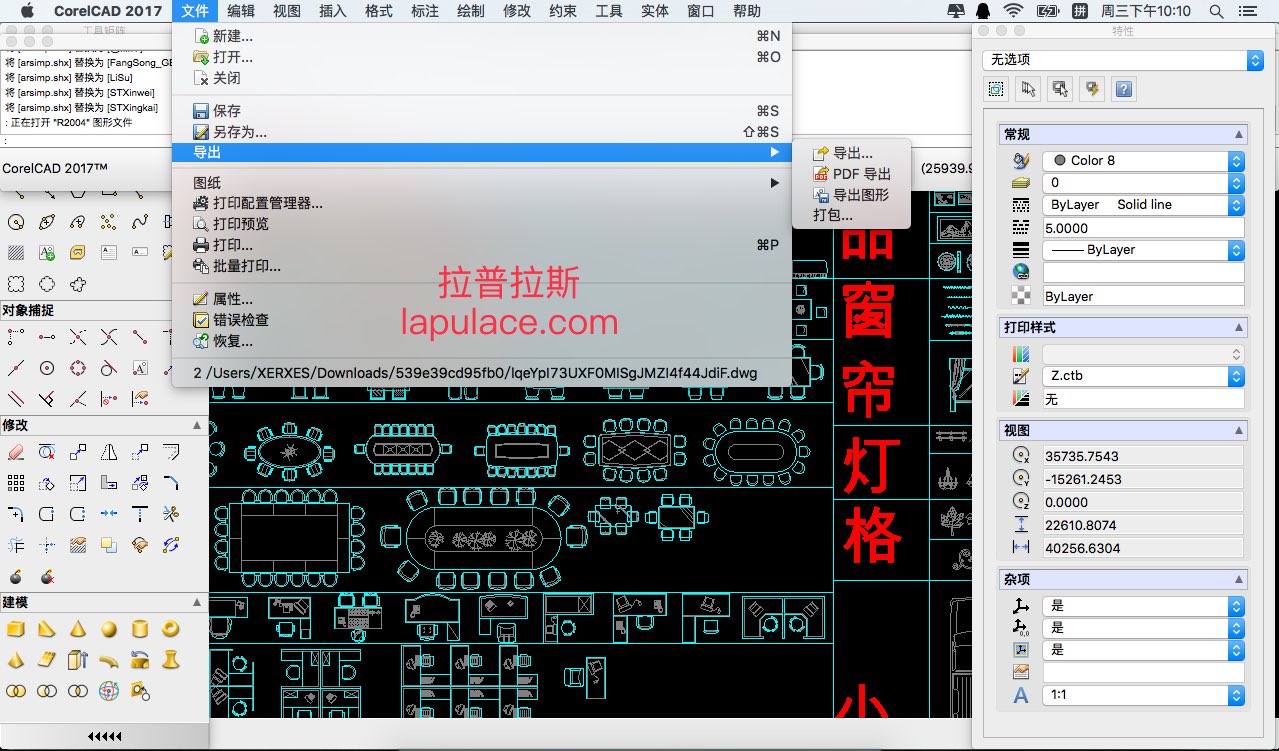Open the 编辑 menu
The image size is (1279, 751).
pos(241,11)
